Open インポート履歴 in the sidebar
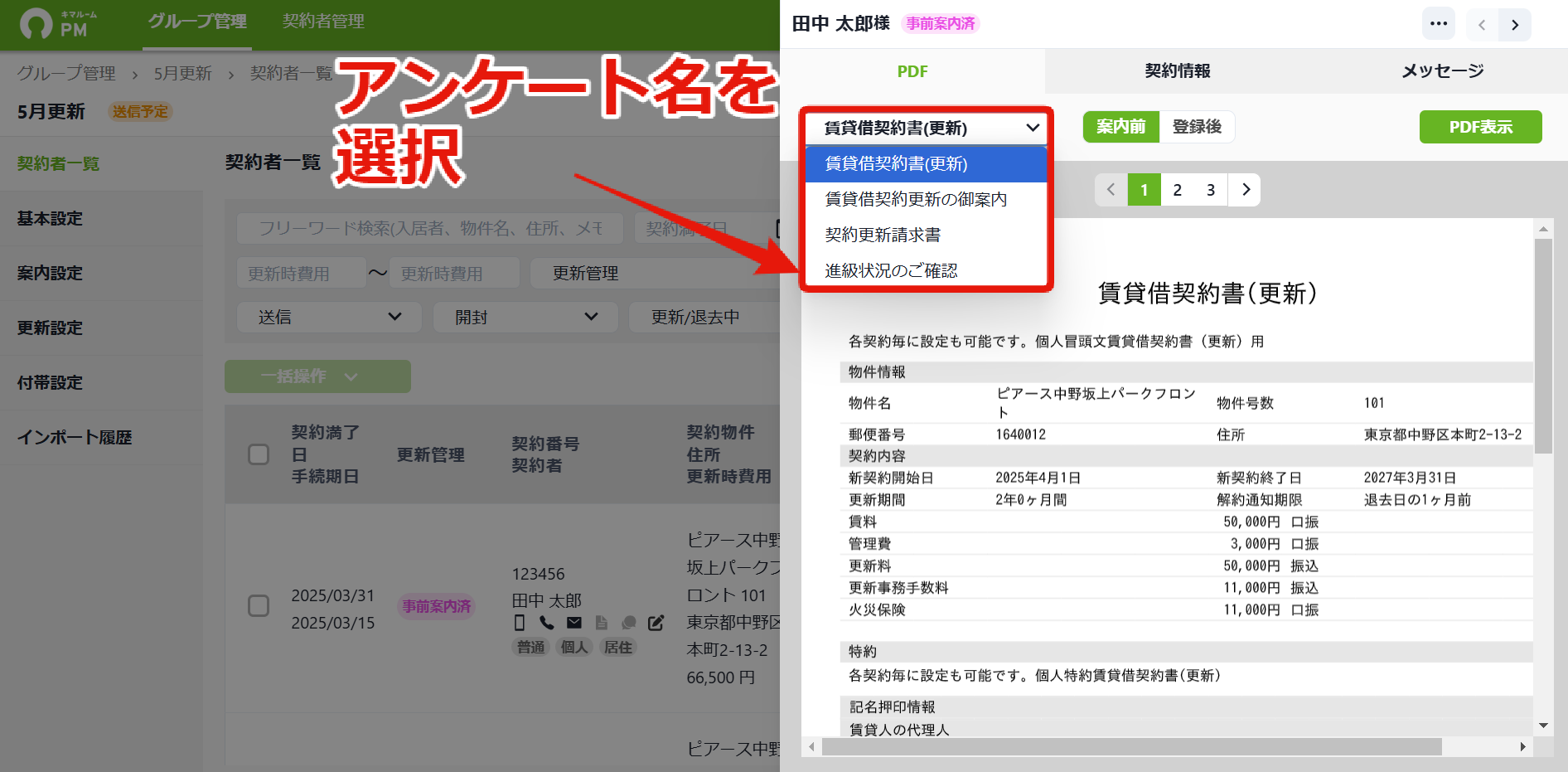Image resolution: width=1568 pixels, height=772 pixels. tap(101, 437)
